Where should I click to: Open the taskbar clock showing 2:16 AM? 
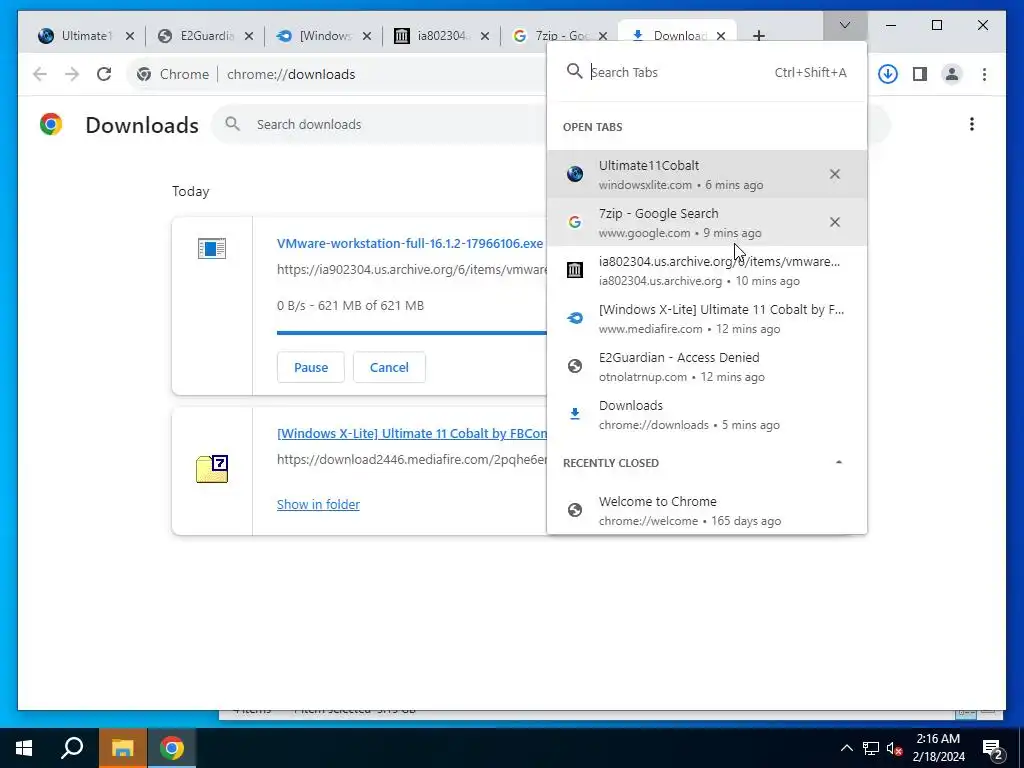click(938, 748)
